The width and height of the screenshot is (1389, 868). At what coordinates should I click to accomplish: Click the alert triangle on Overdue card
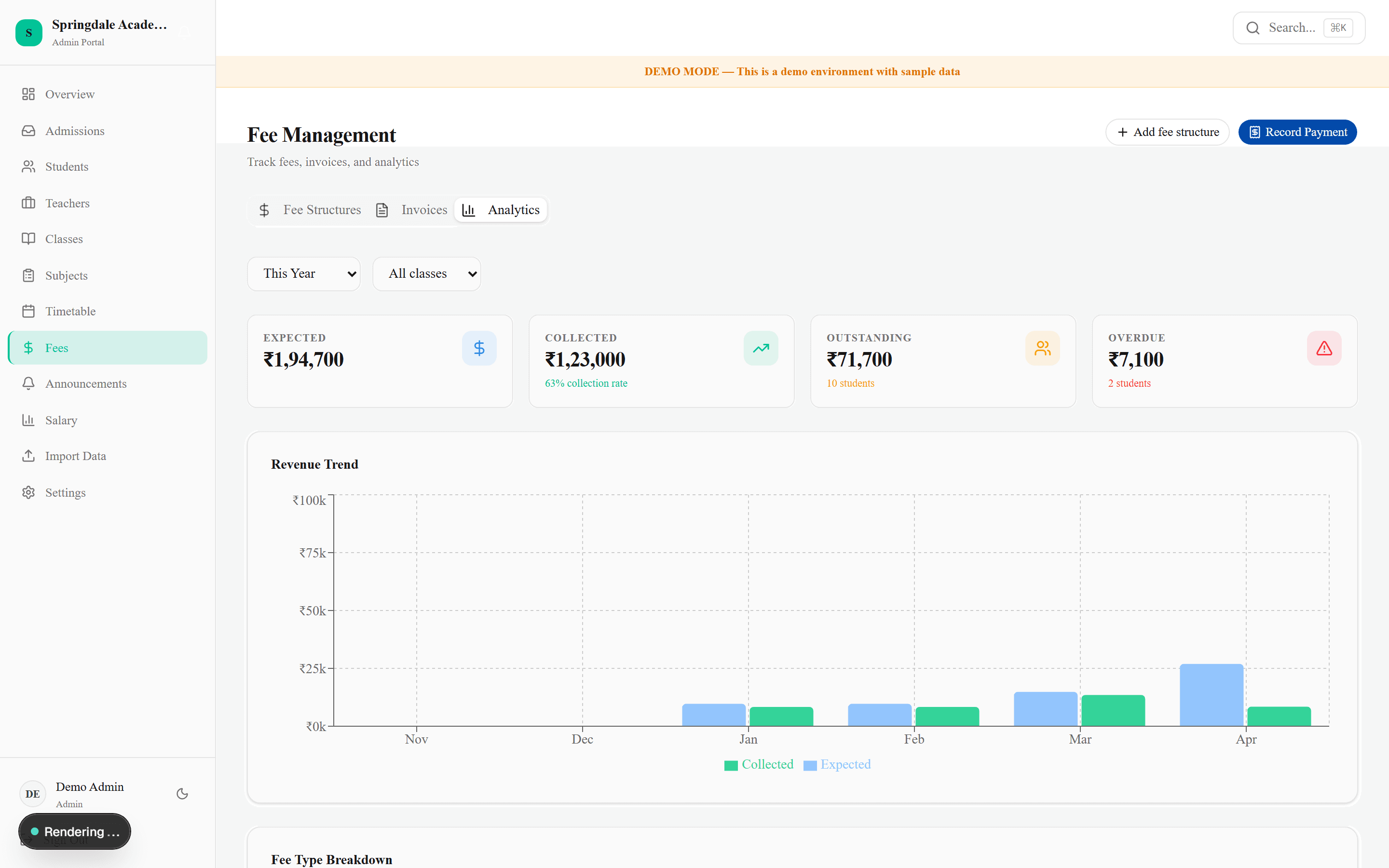click(1323, 348)
